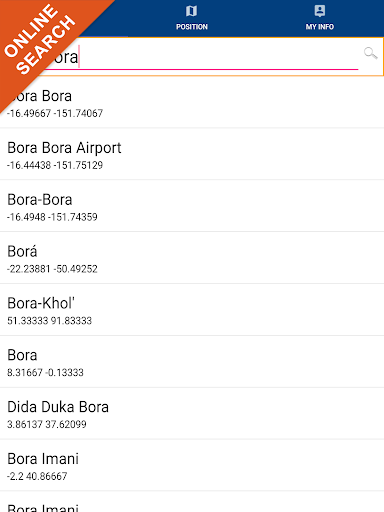Switch to the MY INFO tab label
The image size is (384, 512).
[320, 27]
